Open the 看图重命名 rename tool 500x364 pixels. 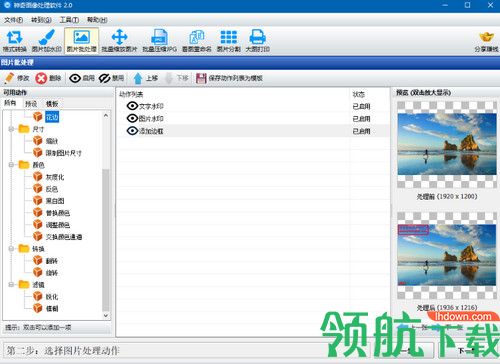[x=197, y=41]
